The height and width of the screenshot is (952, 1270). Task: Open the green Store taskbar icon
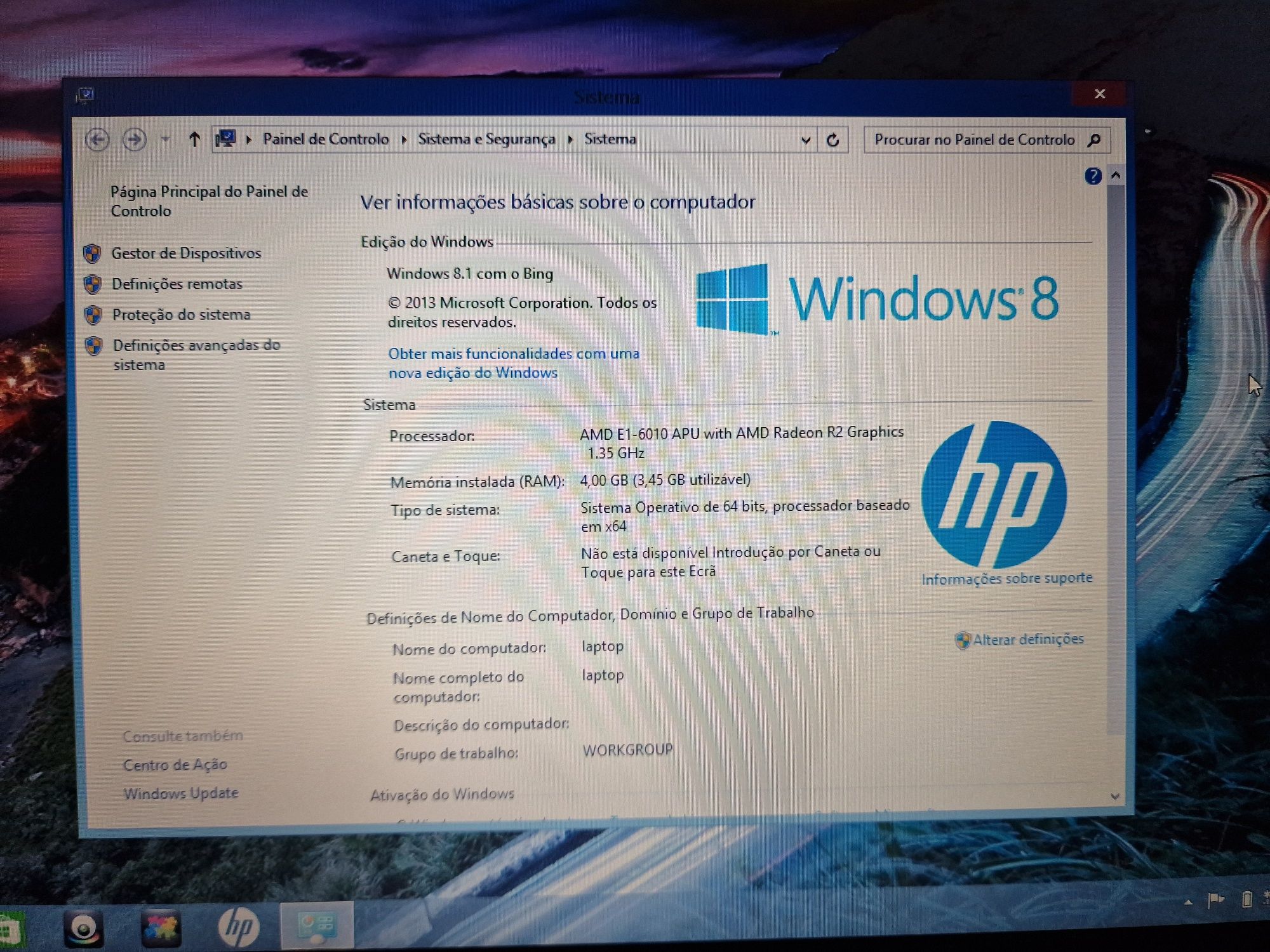click(11, 930)
